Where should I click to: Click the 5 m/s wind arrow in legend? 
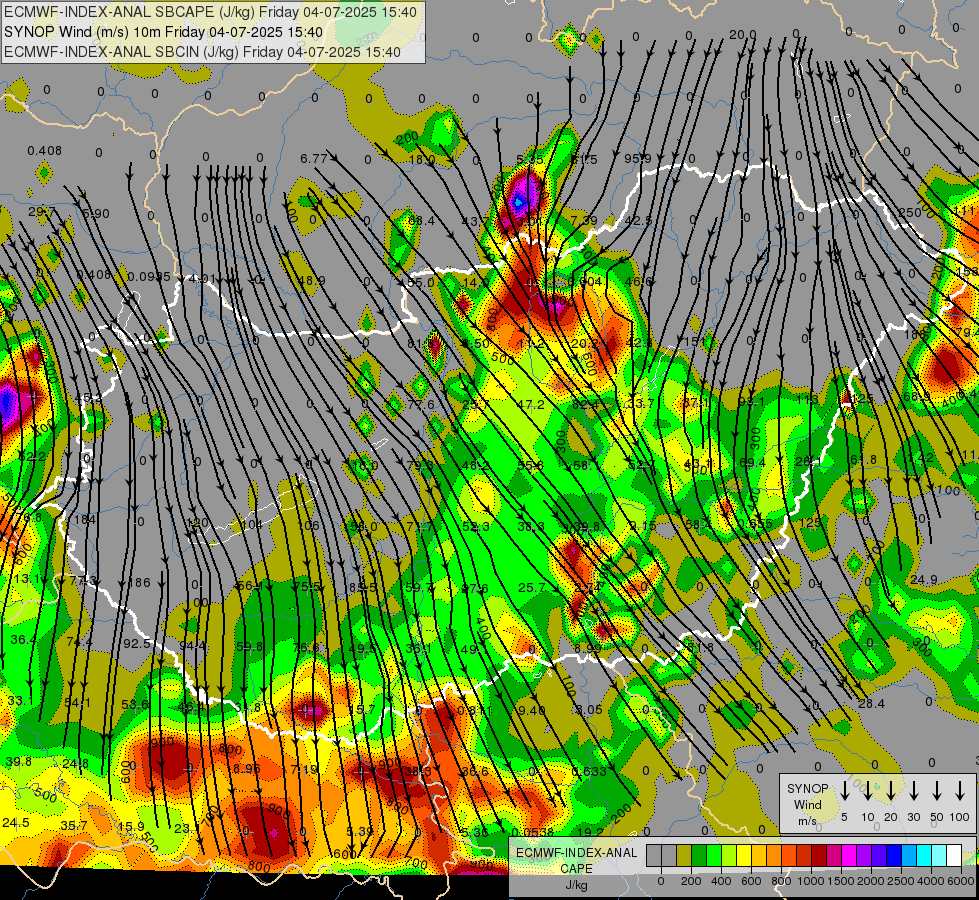[x=844, y=789]
